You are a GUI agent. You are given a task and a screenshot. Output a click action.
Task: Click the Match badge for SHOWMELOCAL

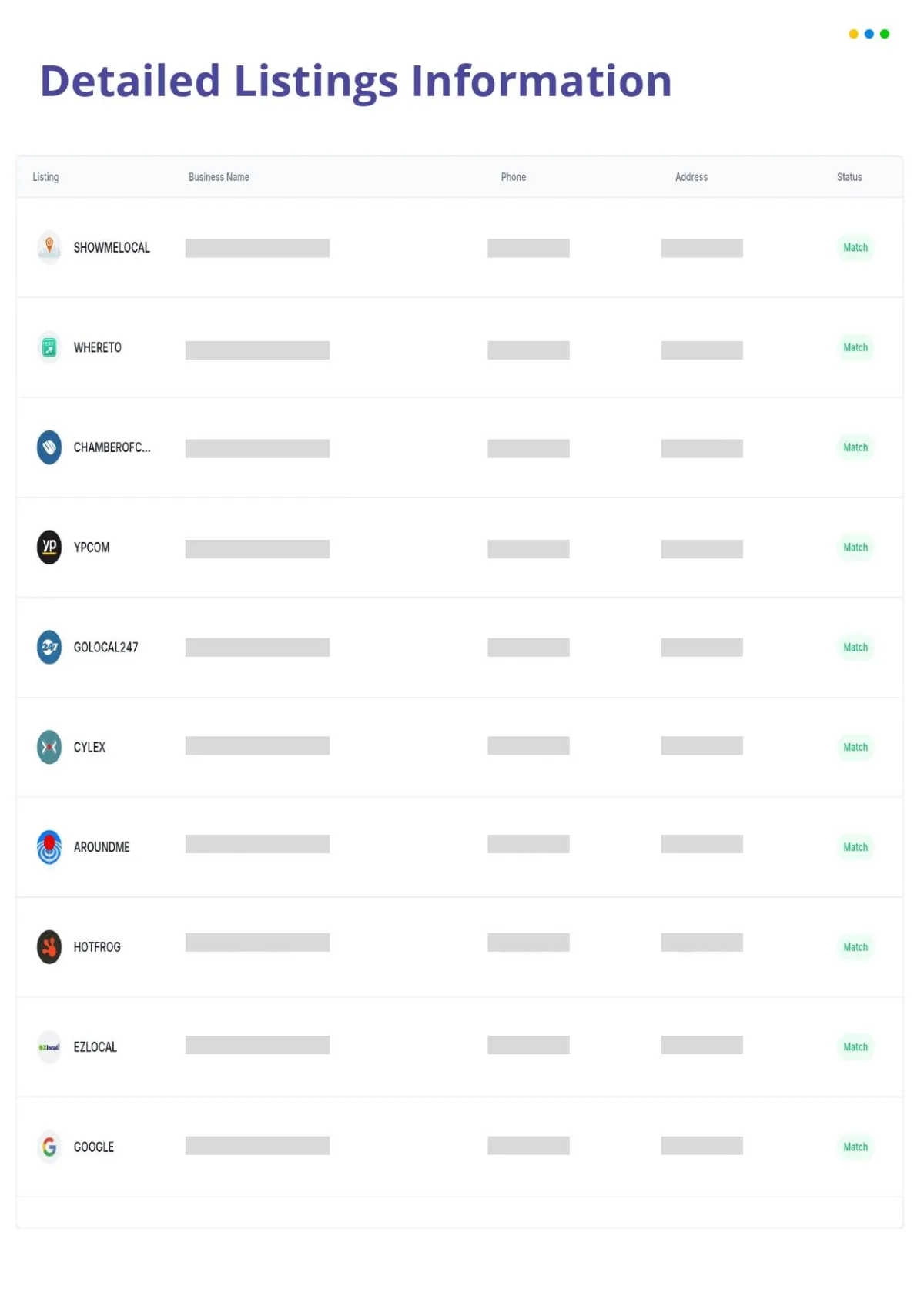[x=855, y=247]
